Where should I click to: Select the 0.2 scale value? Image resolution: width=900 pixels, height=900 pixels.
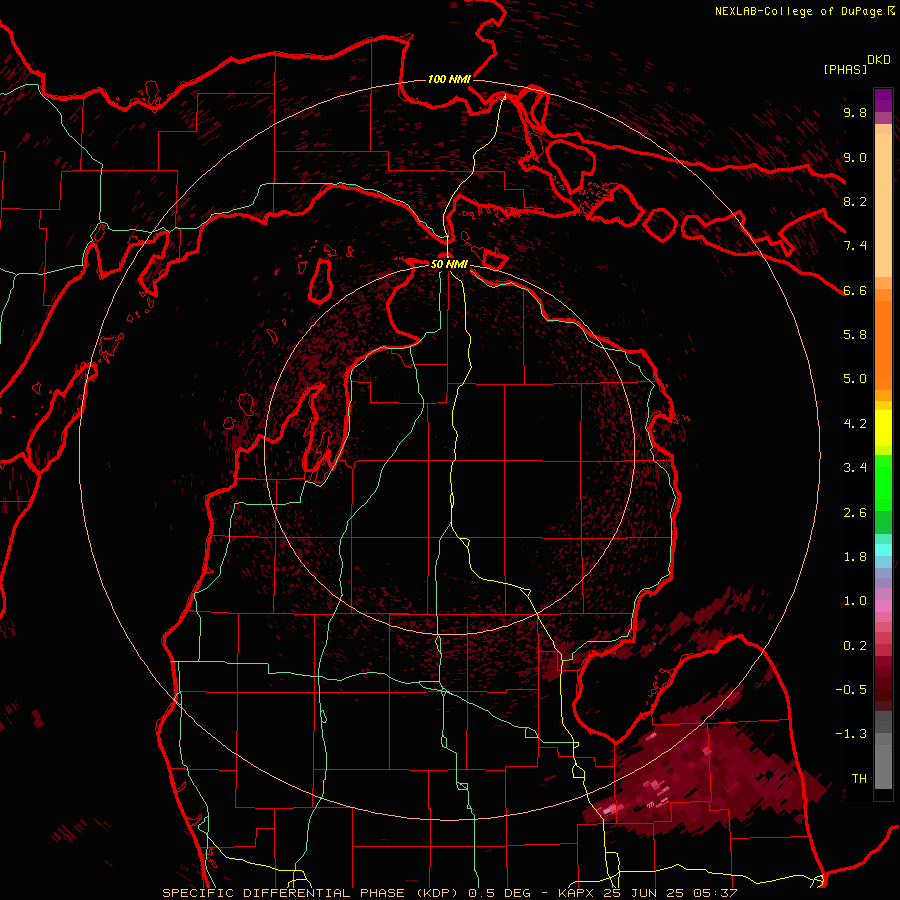point(855,646)
